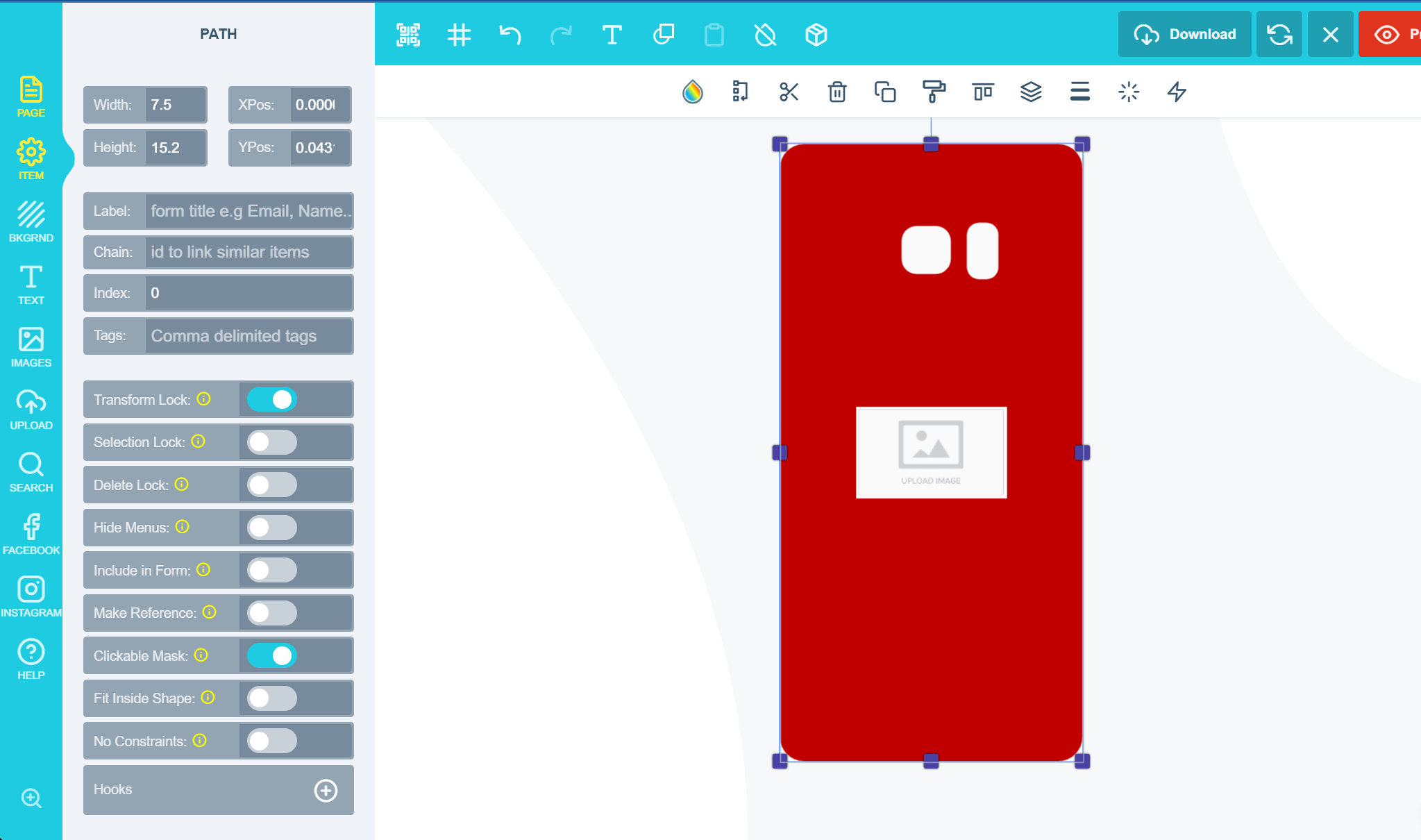The height and width of the screenshot is (840, 1421).
Task: Enable Fit Inside Shape toggle
Action: [272, 698]
